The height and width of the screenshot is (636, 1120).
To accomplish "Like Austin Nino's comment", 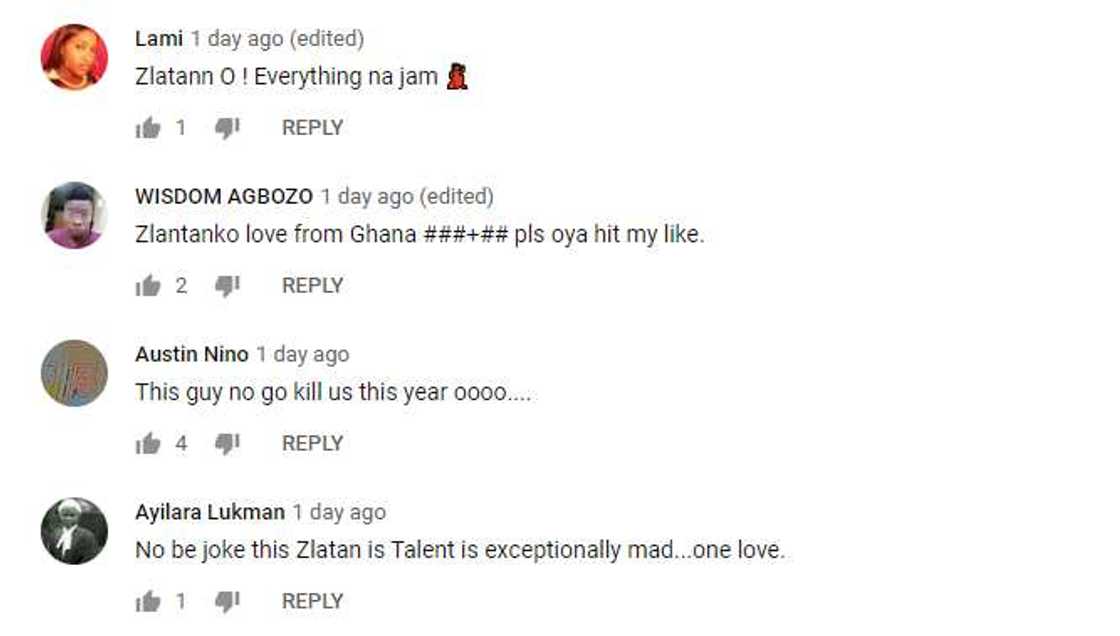I will tap(148, 444).
